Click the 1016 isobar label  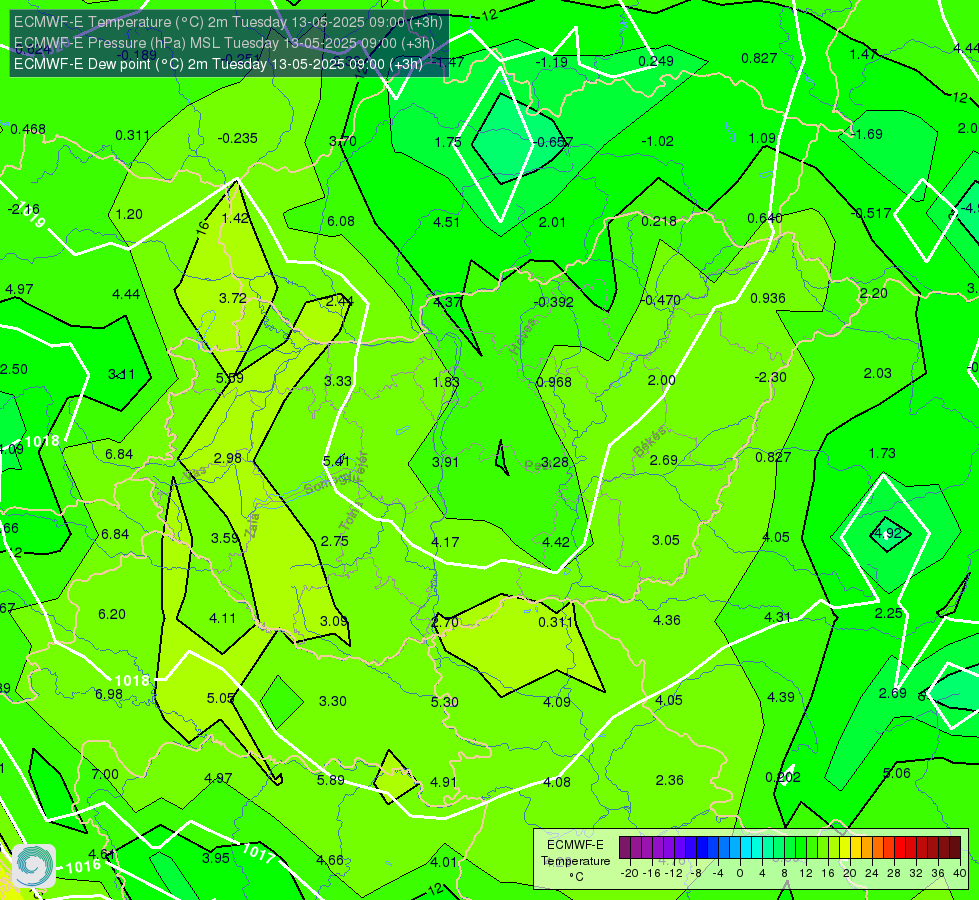(x=83, y=867)
